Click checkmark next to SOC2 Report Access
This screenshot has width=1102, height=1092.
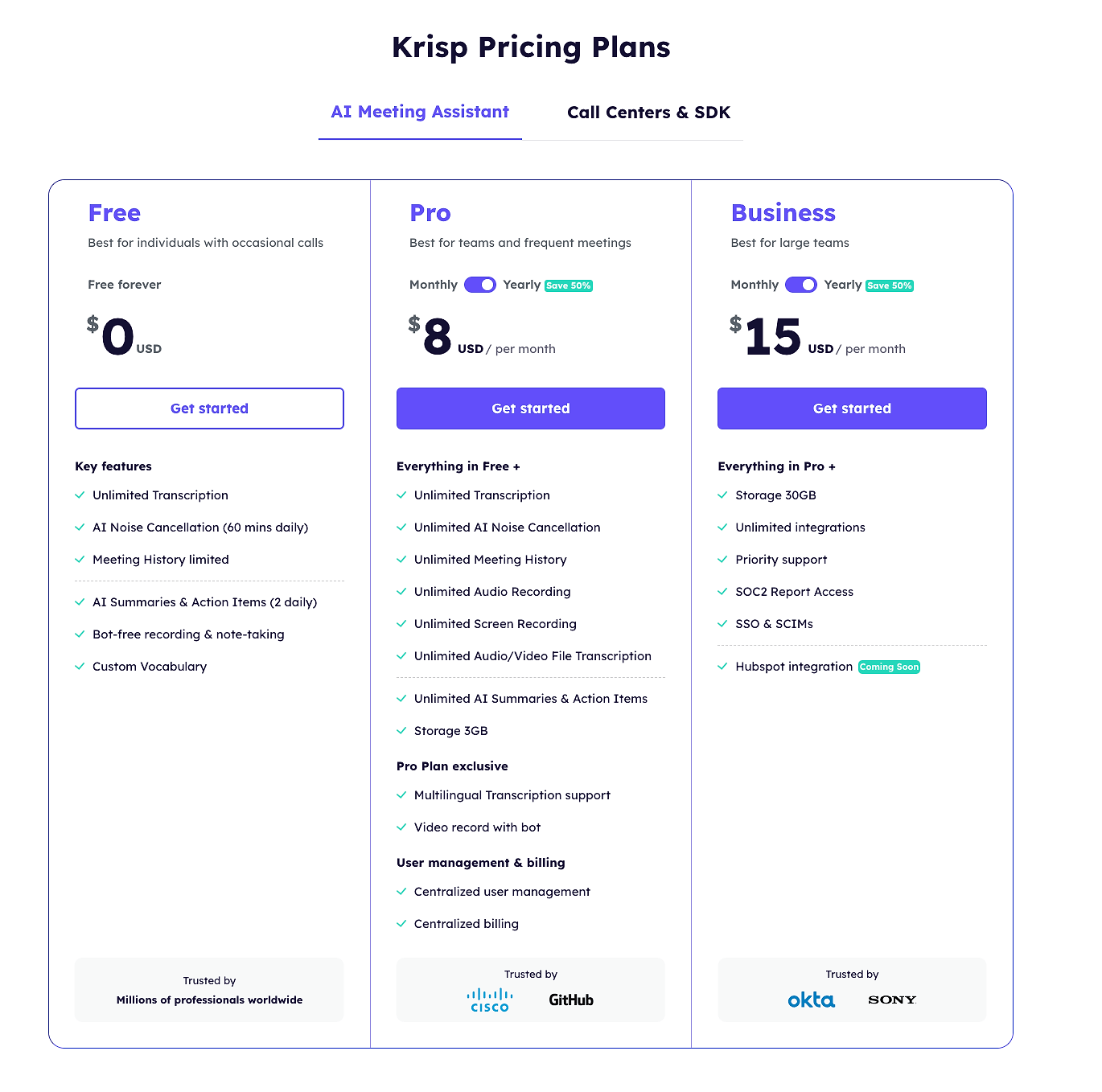722,592
